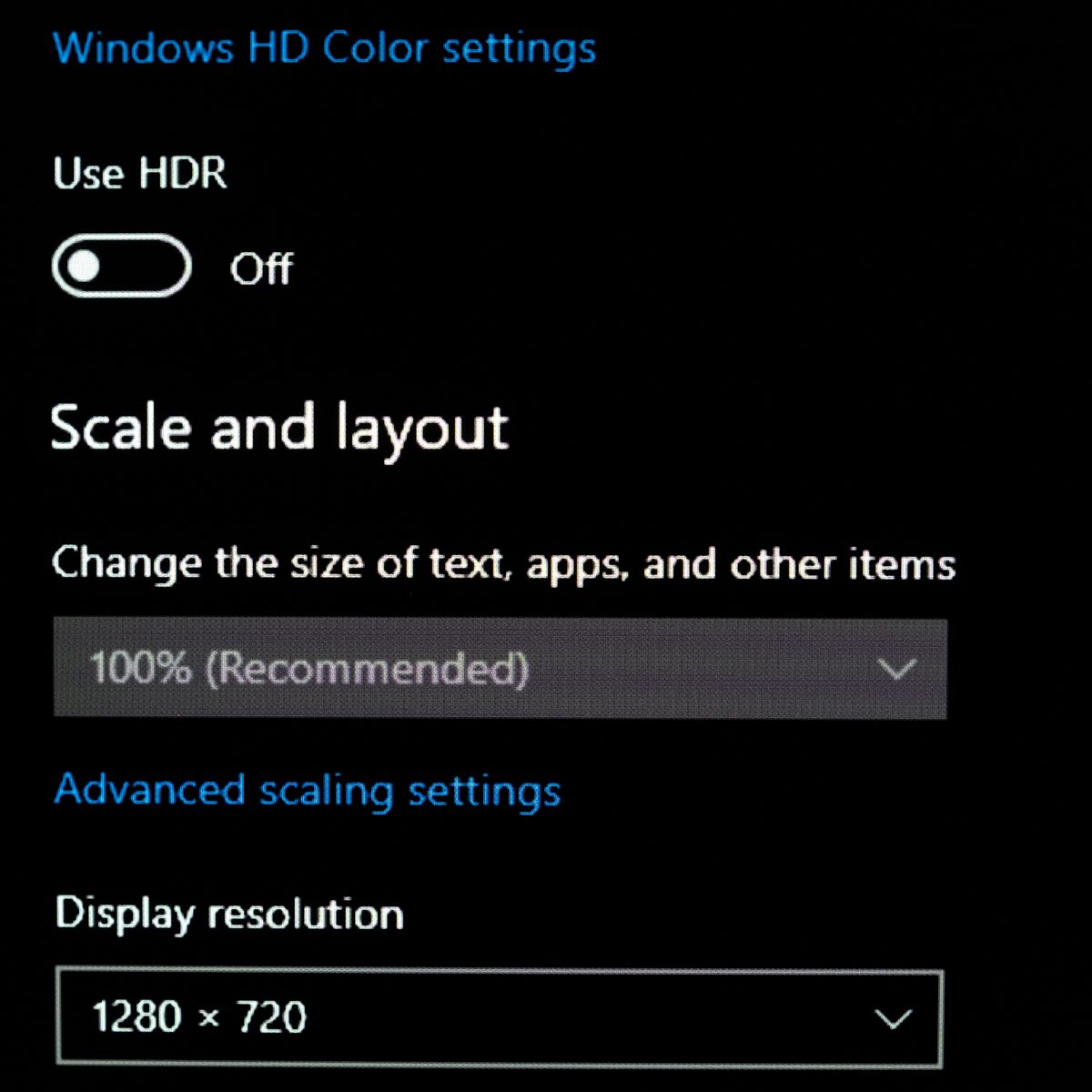The image size is (1092, 1092).
Task: Open Windows HD Color settings link
Action: point(325,48)
